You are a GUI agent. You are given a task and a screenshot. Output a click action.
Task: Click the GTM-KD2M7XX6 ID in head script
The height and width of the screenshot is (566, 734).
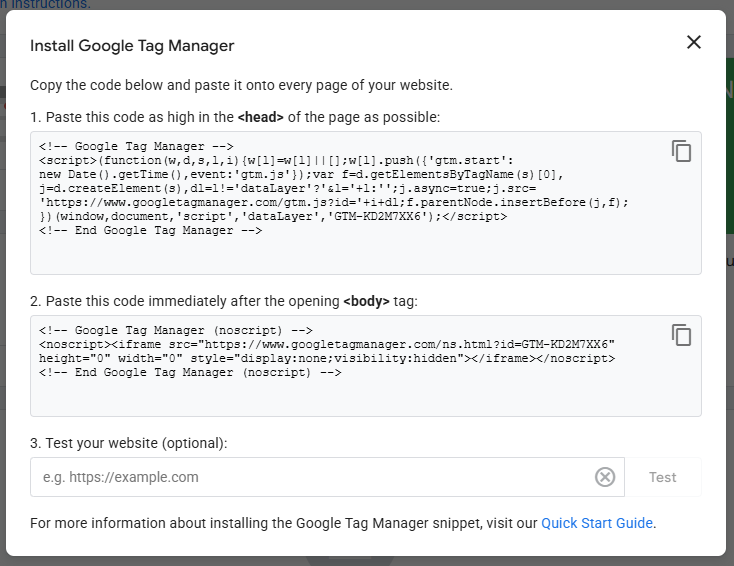[383, 216]
